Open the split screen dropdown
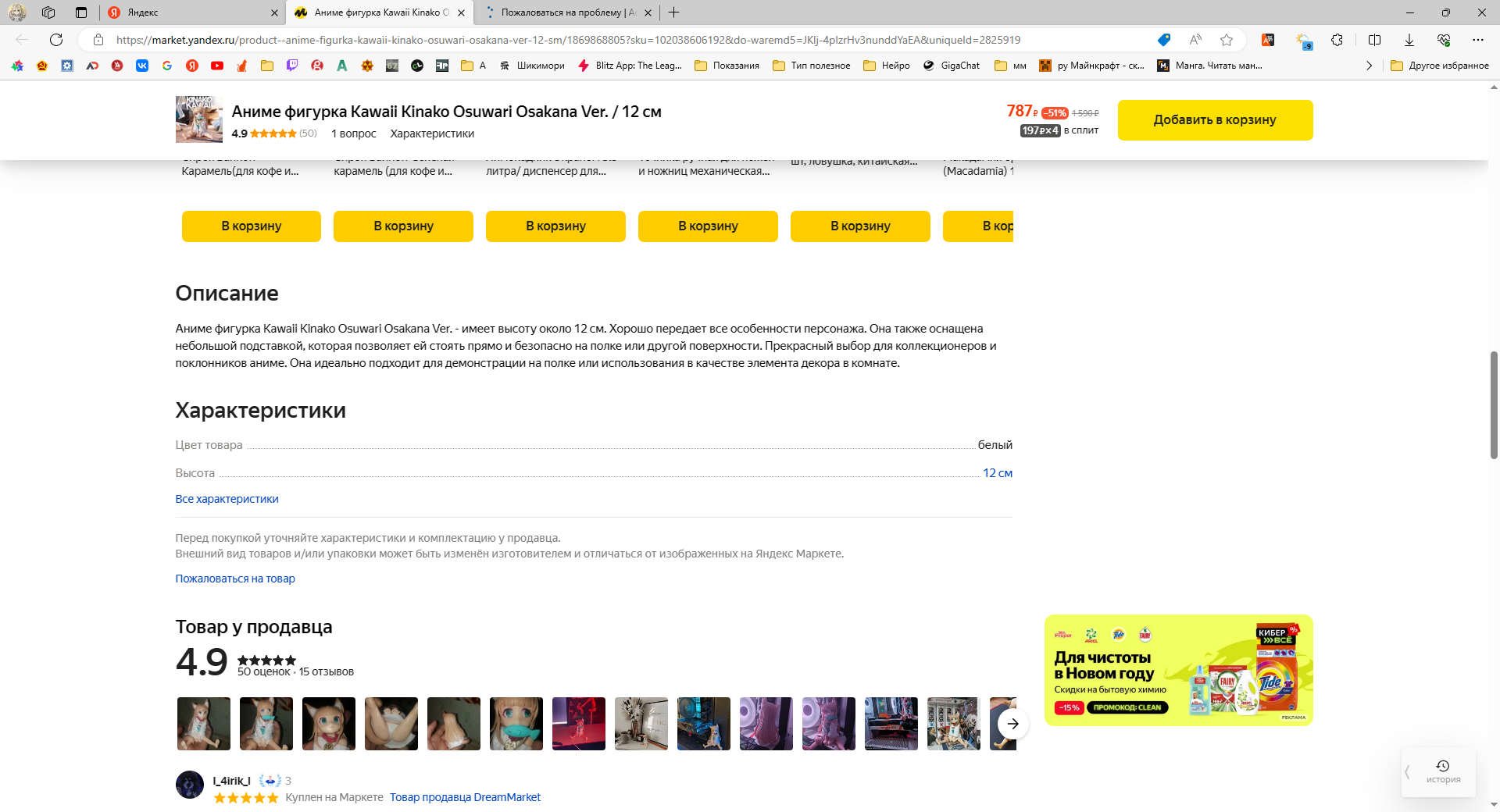This screenshot has width=1500, height=812. (1375, 40)
